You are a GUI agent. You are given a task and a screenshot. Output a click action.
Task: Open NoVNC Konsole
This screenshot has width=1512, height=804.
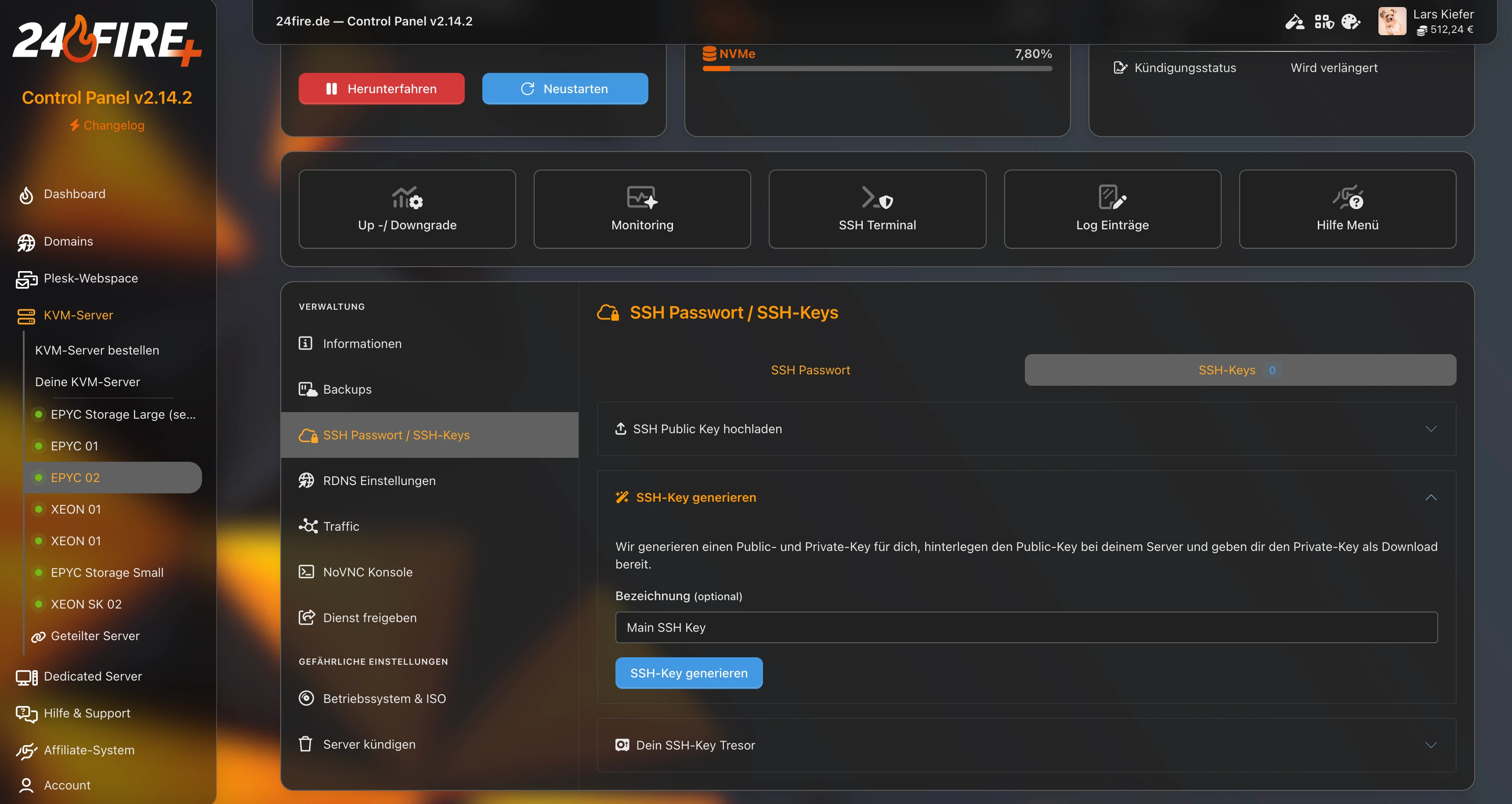430,572
